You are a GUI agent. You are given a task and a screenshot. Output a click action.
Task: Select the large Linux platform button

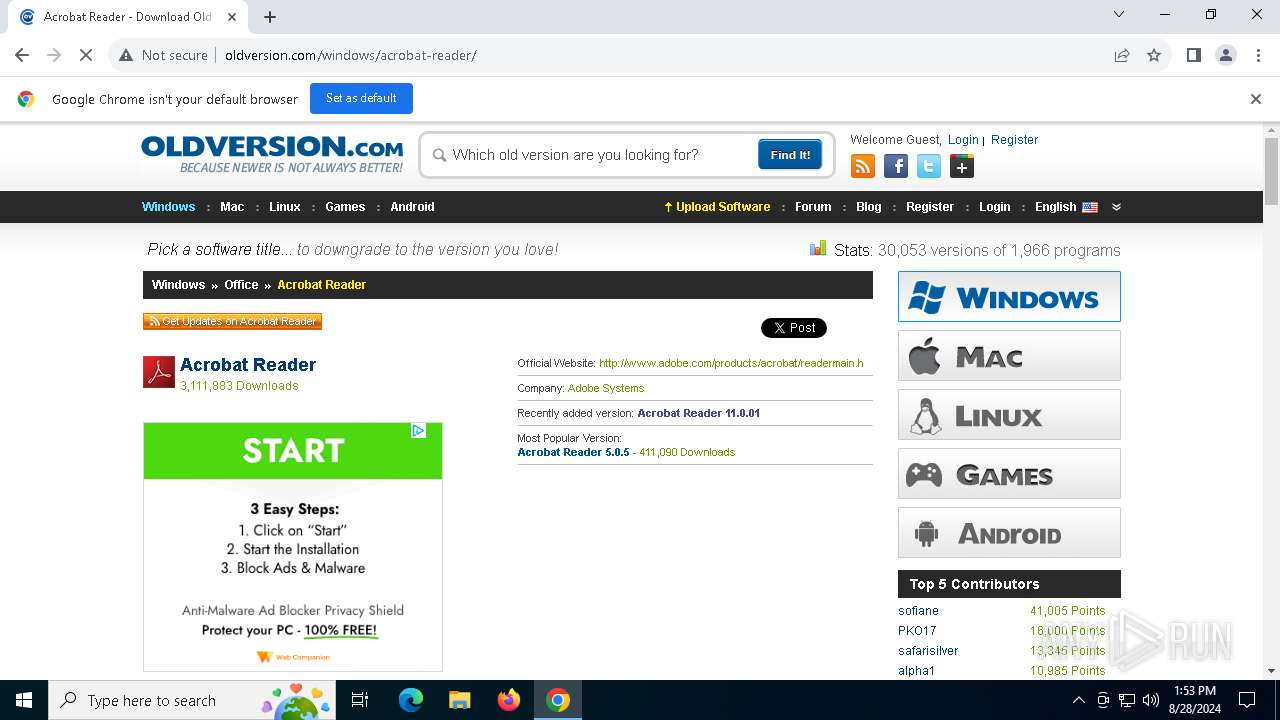coord(1009,415)
